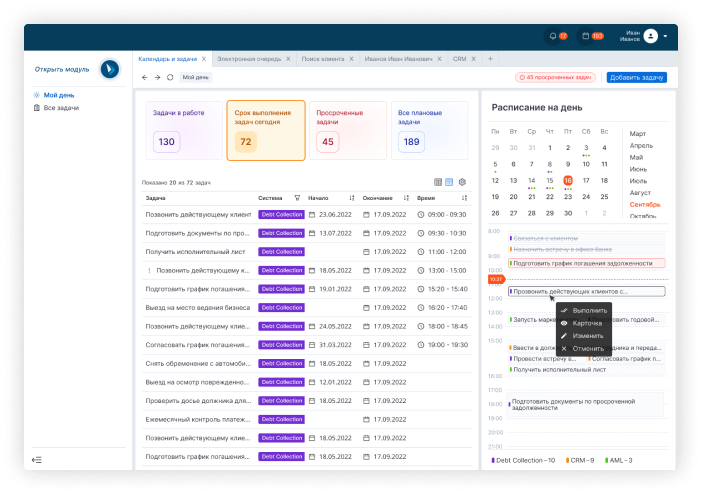This screenshot has width=702, height=494.
Task: Open the calendar icon with 193 badge
Action: coord(585,36)
